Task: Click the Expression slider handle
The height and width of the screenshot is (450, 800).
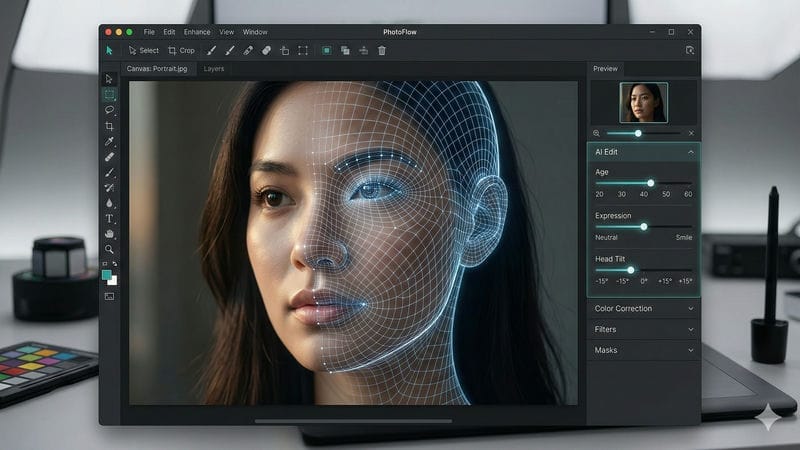Action: 644,227
